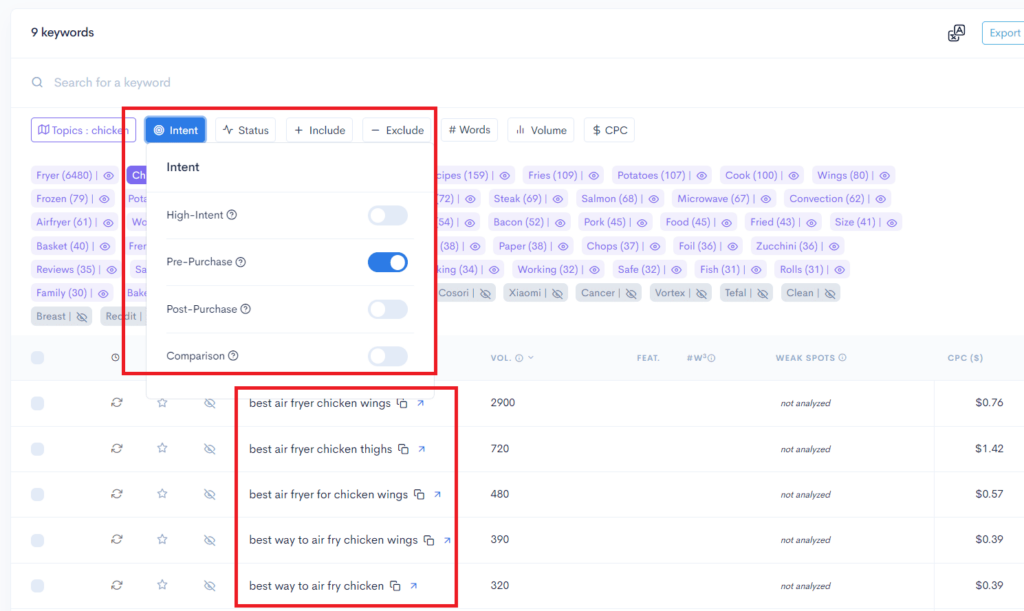Disable the Pre-Purchase toggle

point(387,261)
